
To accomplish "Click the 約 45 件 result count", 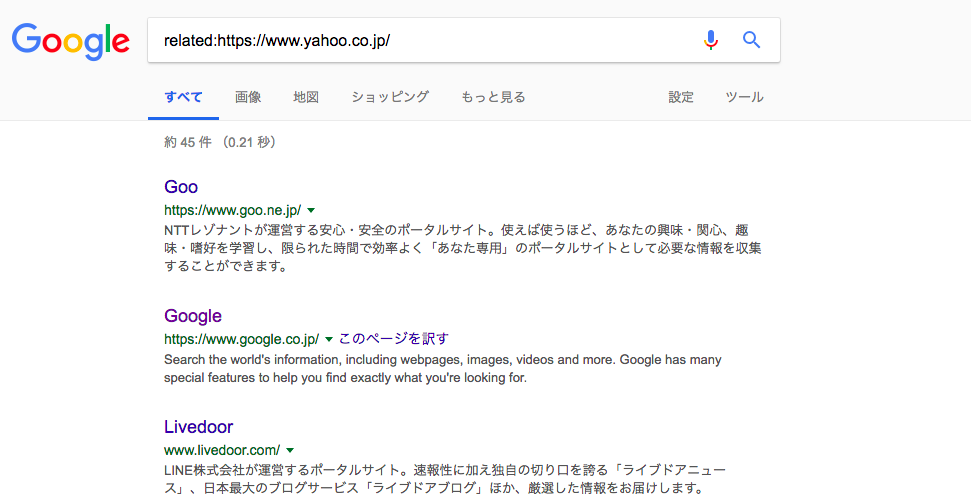I will (220, 143).
